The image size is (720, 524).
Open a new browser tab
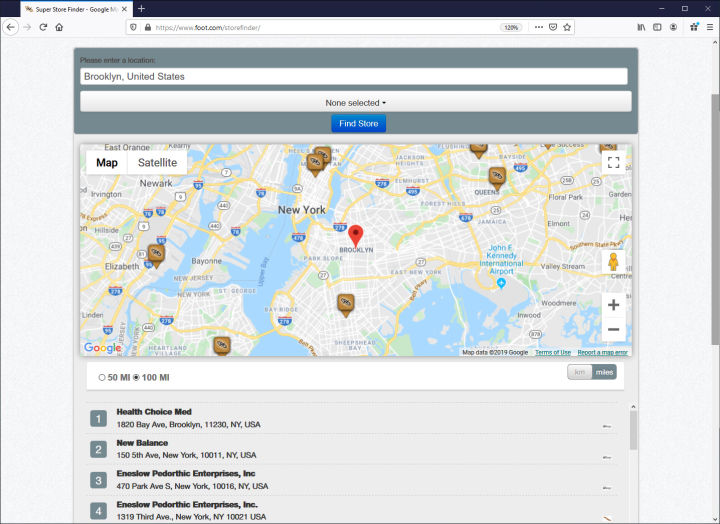point(141,9)
